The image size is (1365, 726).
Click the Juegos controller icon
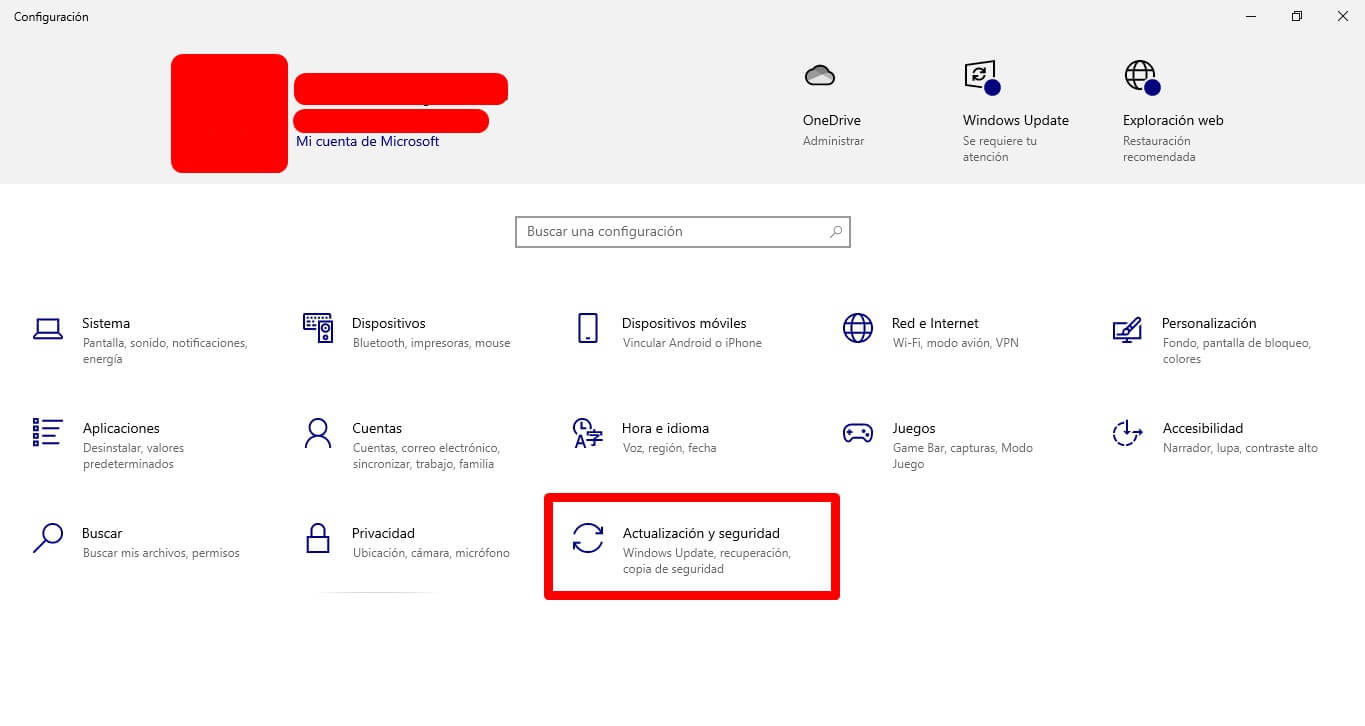858,433
